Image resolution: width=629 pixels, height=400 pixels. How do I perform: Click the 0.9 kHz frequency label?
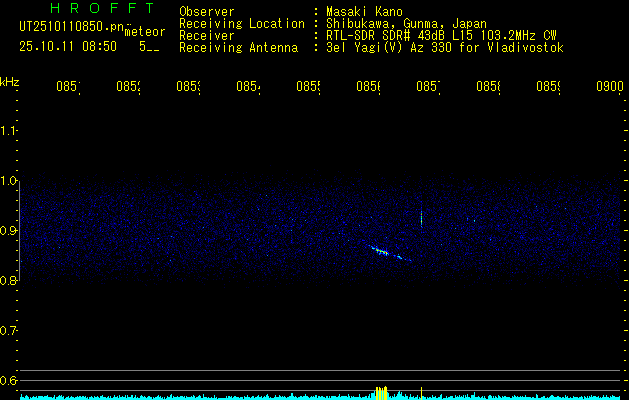tap(8, 231)
